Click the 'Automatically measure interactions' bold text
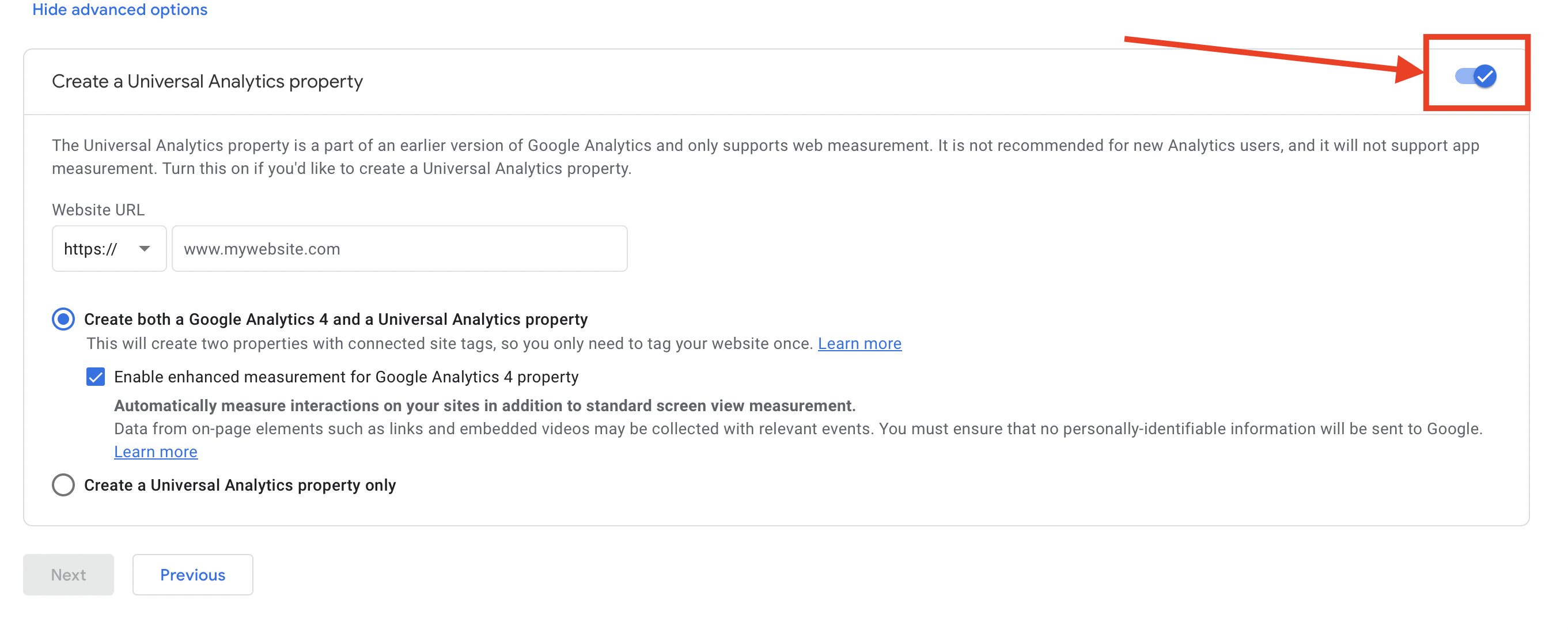Image resolution: width=1568 pixels, height=630 pixels. click(485, 405)
